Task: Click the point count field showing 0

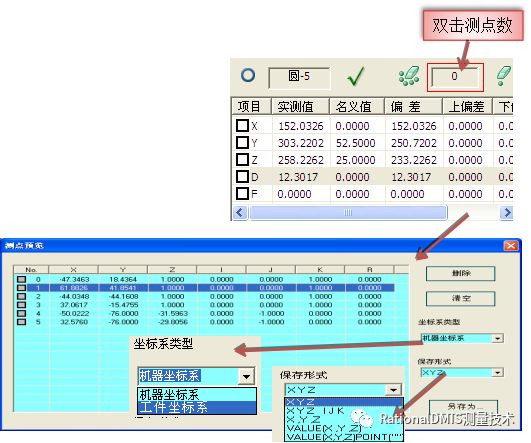Action: (x=454, y=77)
